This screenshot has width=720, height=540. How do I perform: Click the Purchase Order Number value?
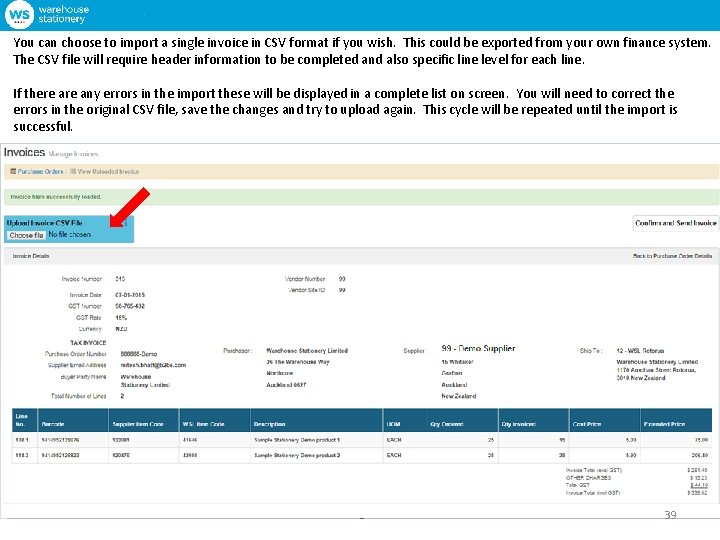point(139,354)
